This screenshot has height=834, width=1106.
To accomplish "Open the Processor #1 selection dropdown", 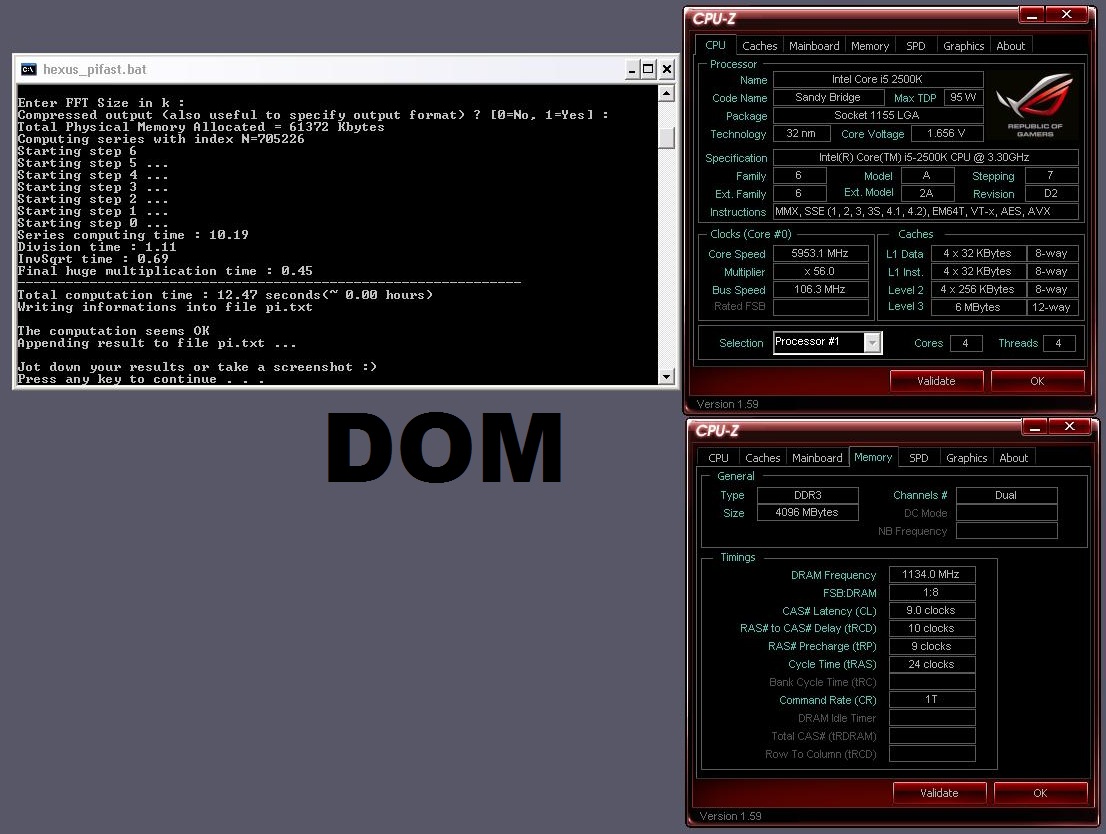I will click(873, 343).
